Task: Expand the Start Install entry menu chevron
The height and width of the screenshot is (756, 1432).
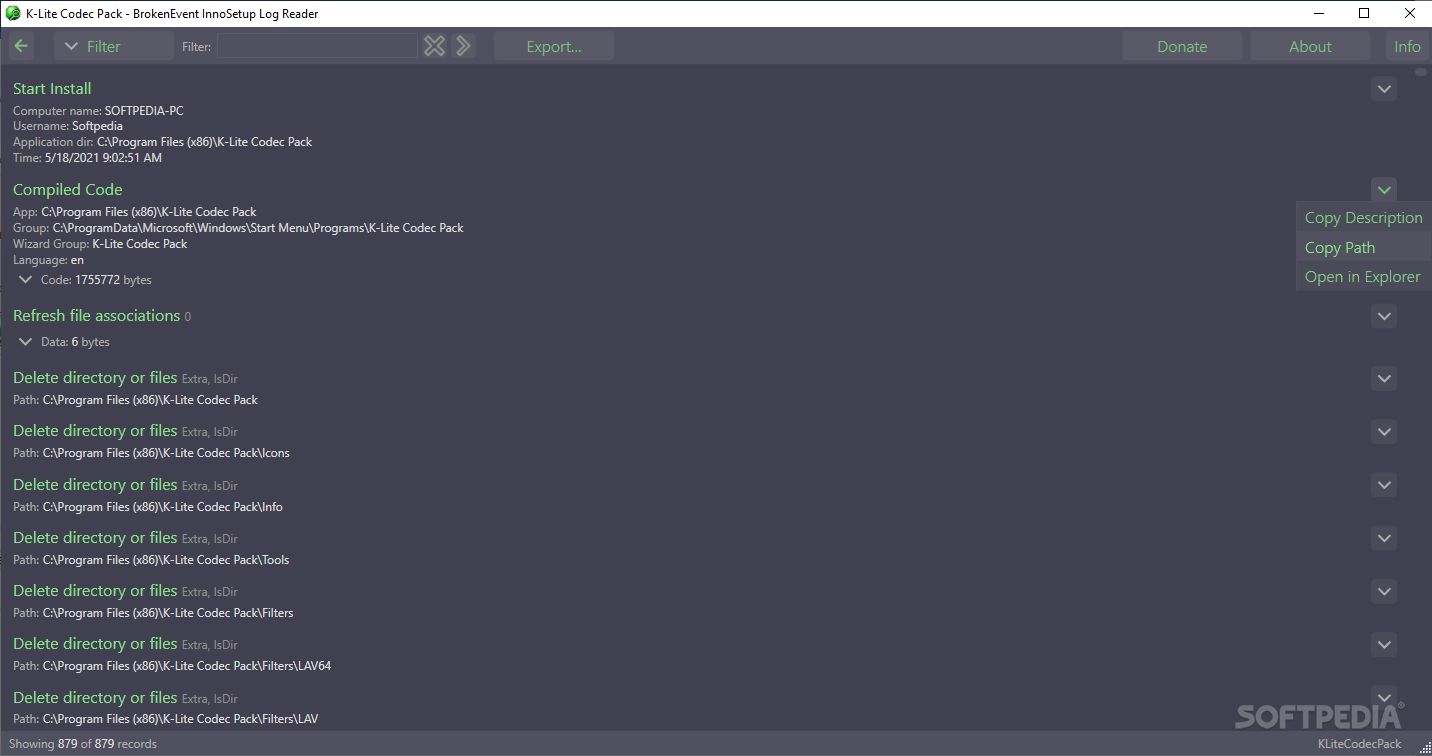Action: coord(1384,89)
